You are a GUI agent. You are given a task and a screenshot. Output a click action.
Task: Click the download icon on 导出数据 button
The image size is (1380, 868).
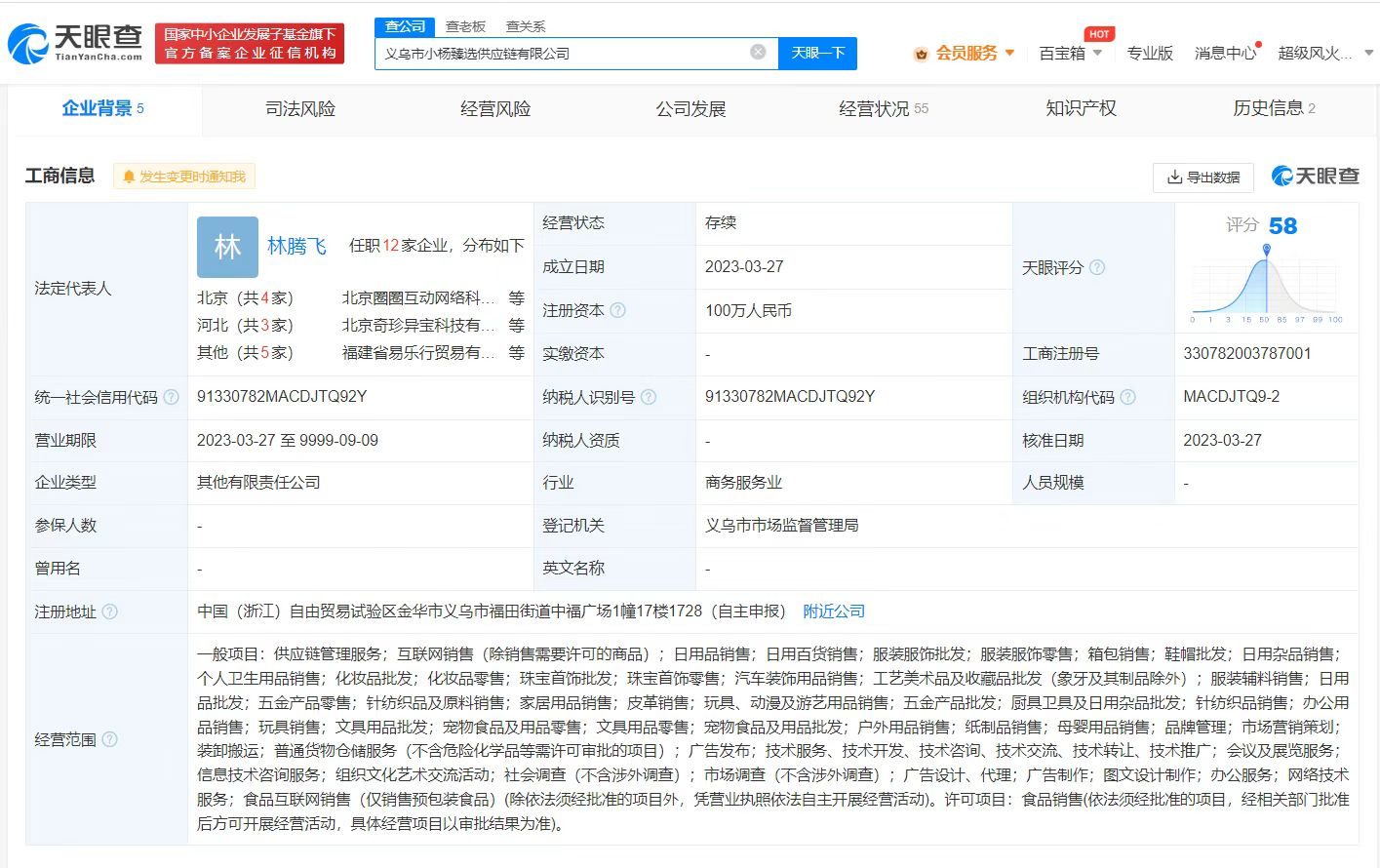(x=1175, y=178)
